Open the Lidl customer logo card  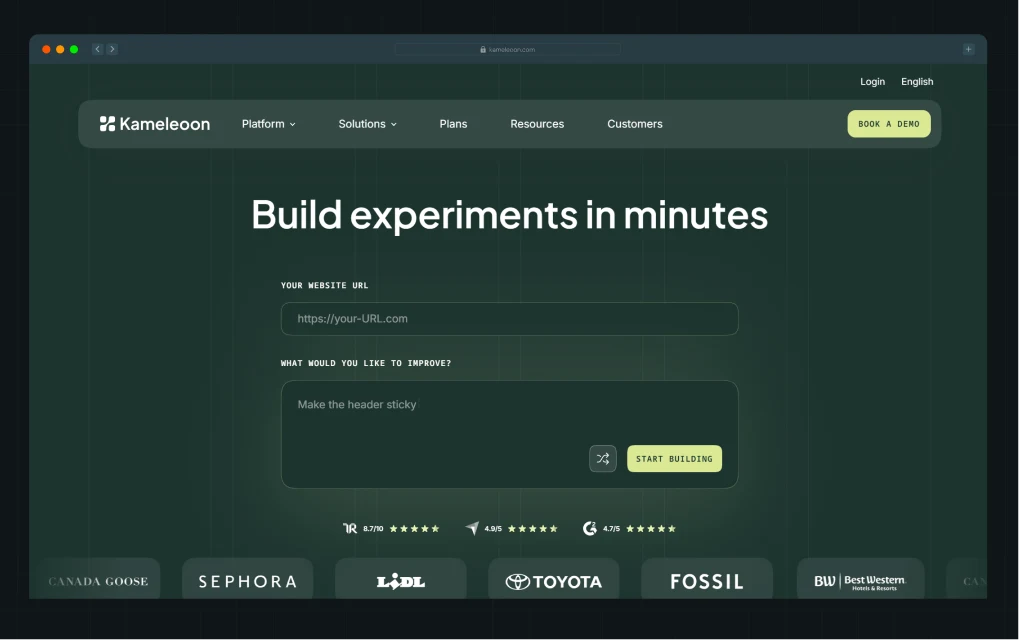tap(400, 580)
